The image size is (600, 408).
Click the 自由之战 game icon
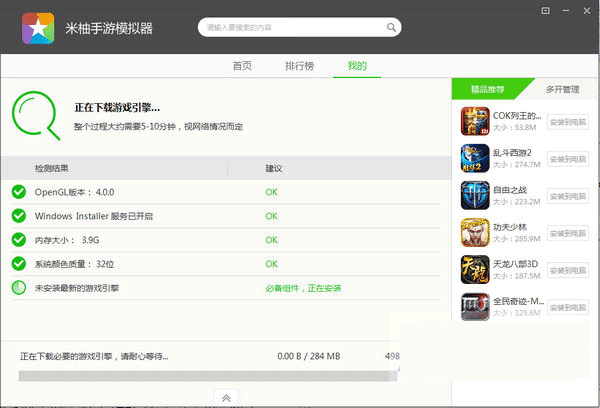tap(475, 196)
